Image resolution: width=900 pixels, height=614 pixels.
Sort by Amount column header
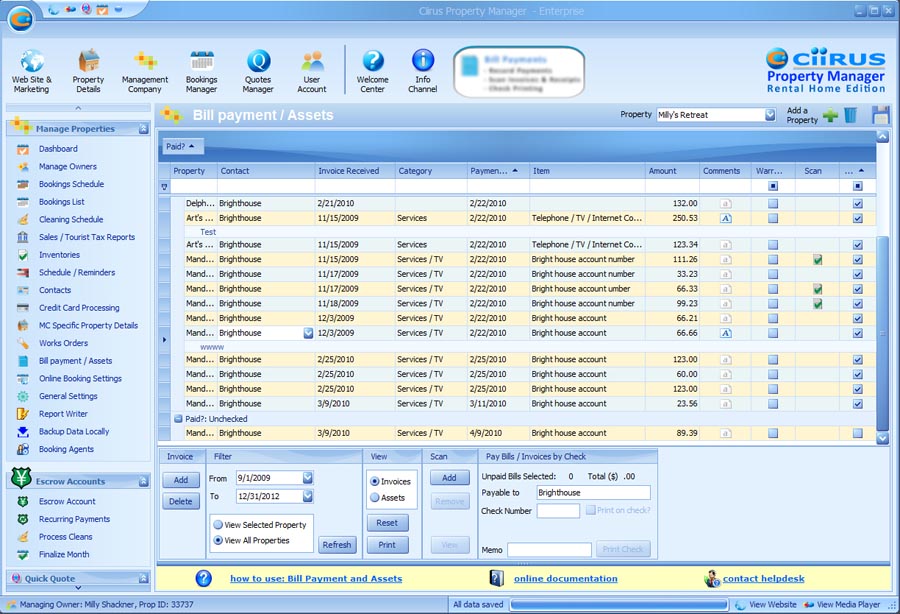coord(672,171)
